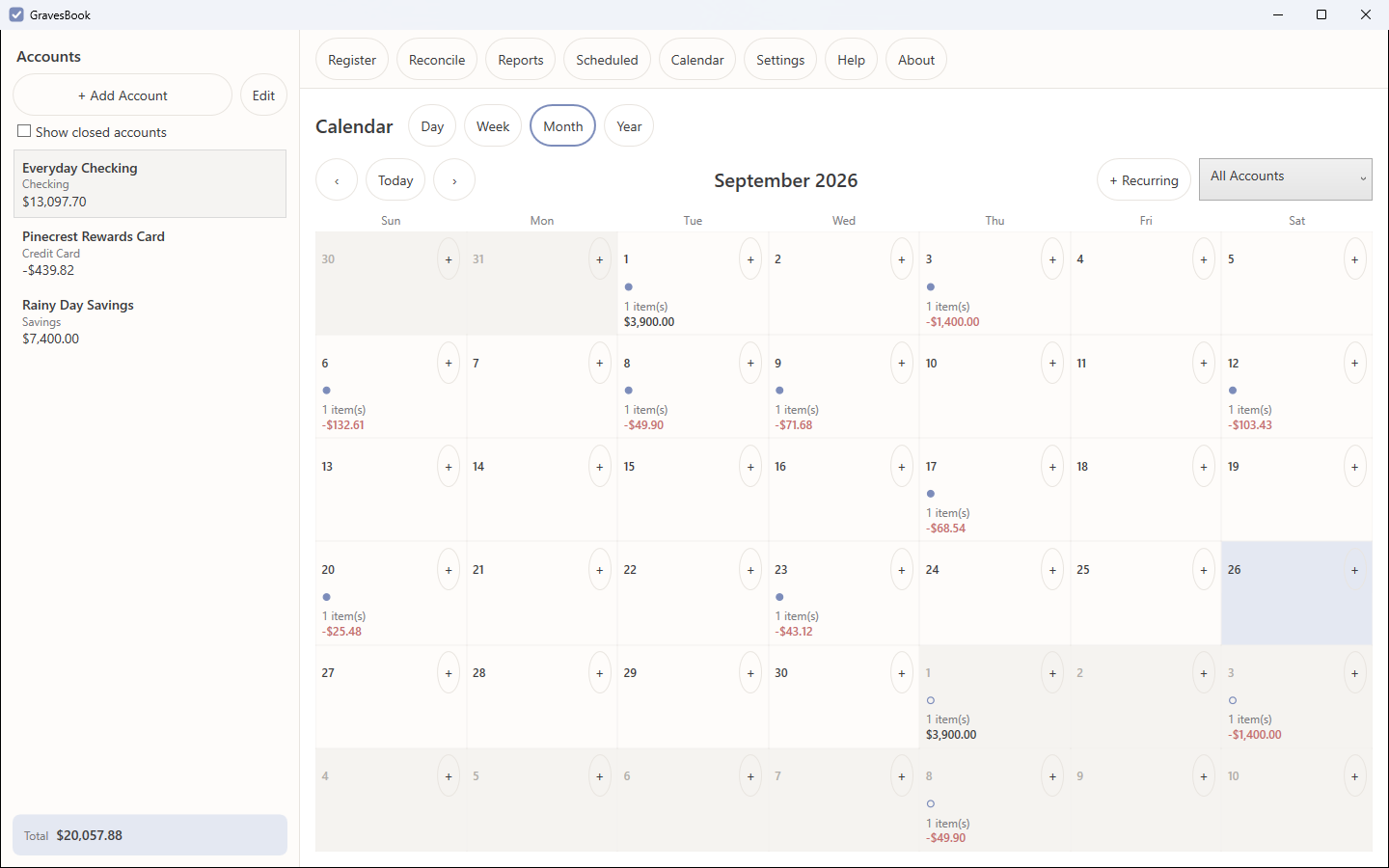Screen dimensions: 1389x868
Task: Add entry on September 5 plus icon
Action: [1354, 259]
